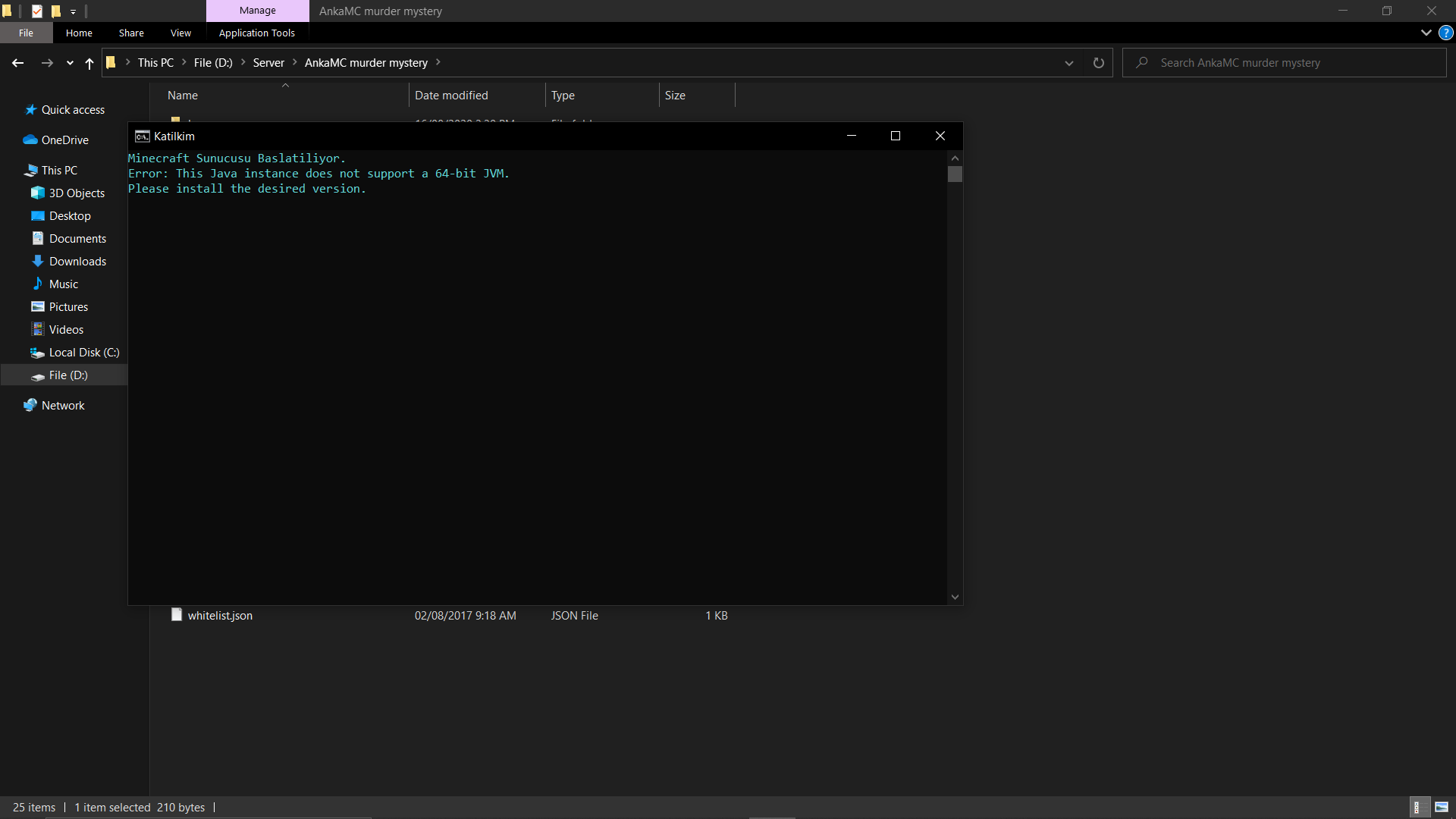Open Katilkim console window system menu icon
This screenshot has height=819, width=1456.
(142, 136)
